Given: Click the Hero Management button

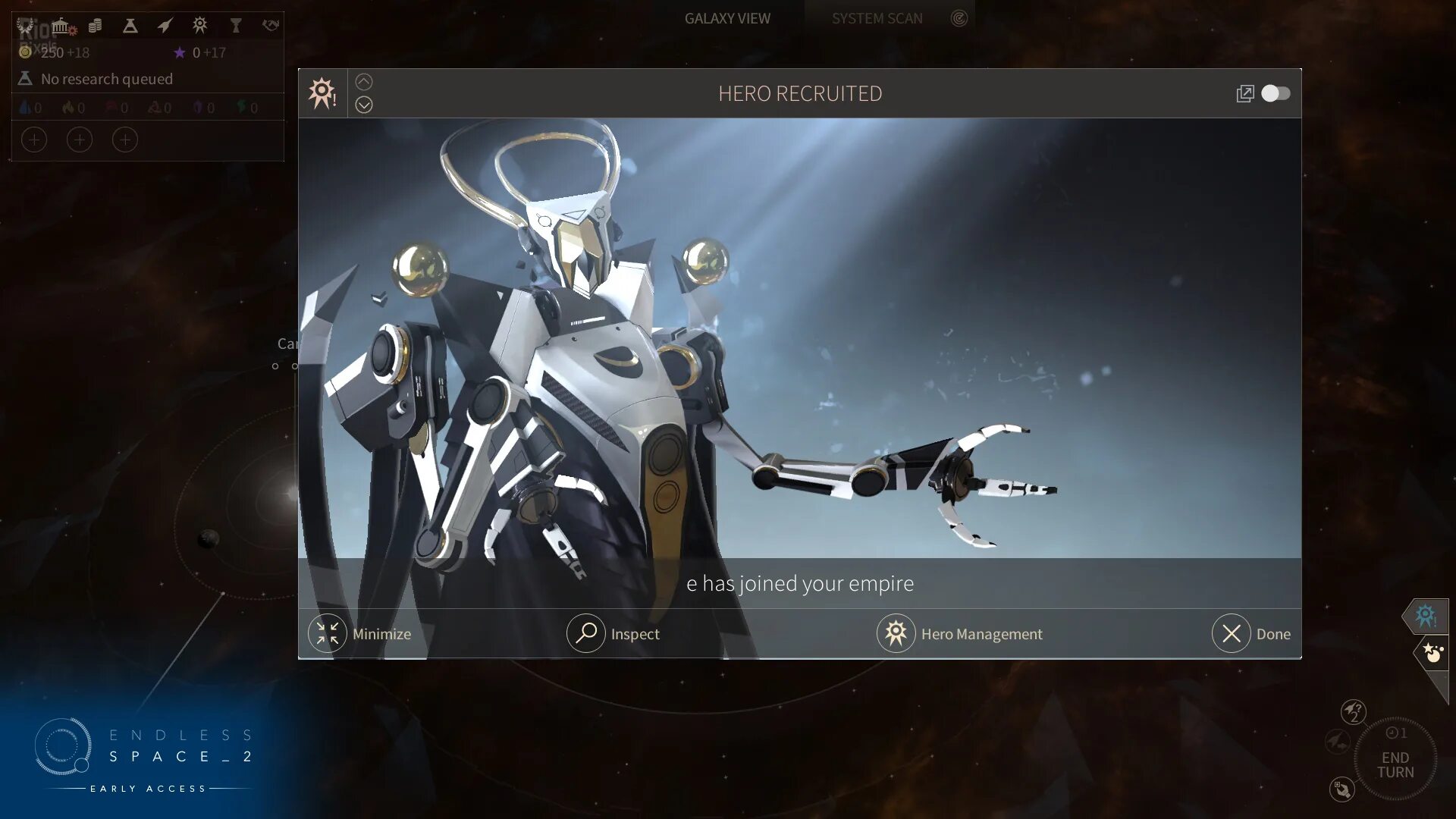Looking at the screenshot, I should 960,633.
